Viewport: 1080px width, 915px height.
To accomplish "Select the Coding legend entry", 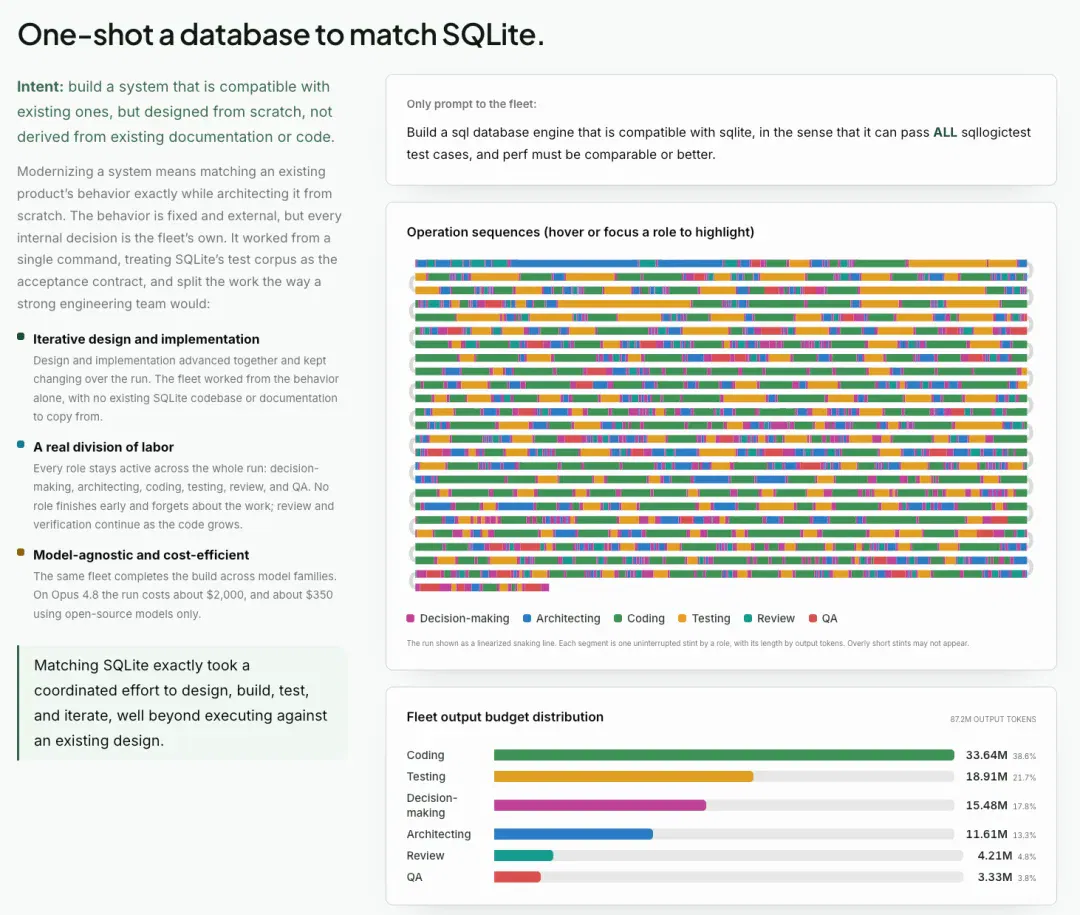I will tap(639, 618).
